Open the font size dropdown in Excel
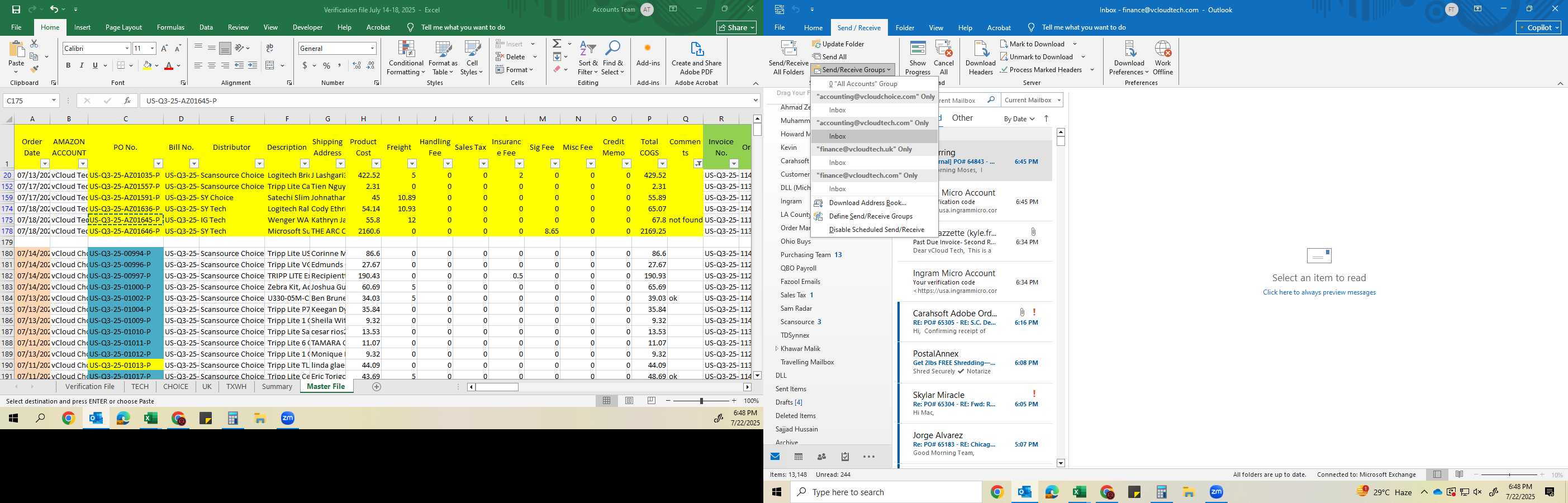1568x503 pixels. (151, 48)
